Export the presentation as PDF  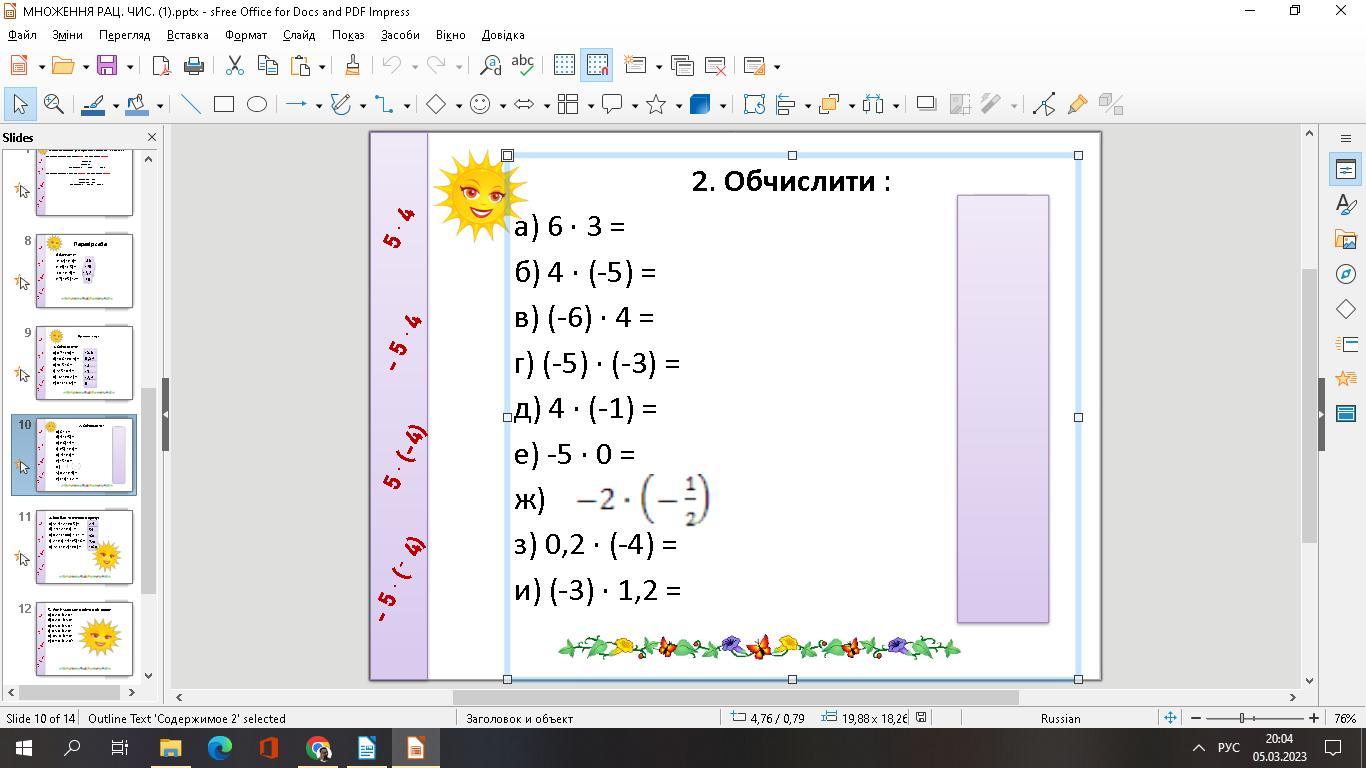tap(161, 66)
